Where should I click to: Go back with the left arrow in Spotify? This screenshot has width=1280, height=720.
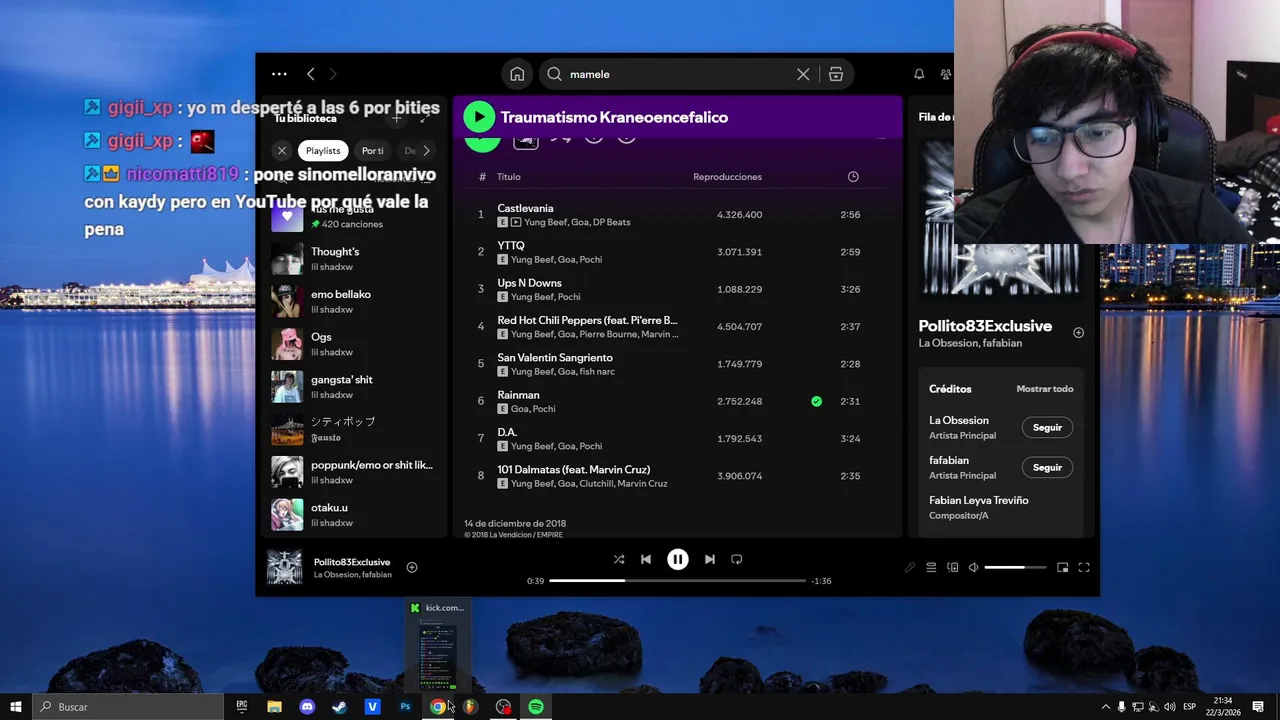point(311,74)
